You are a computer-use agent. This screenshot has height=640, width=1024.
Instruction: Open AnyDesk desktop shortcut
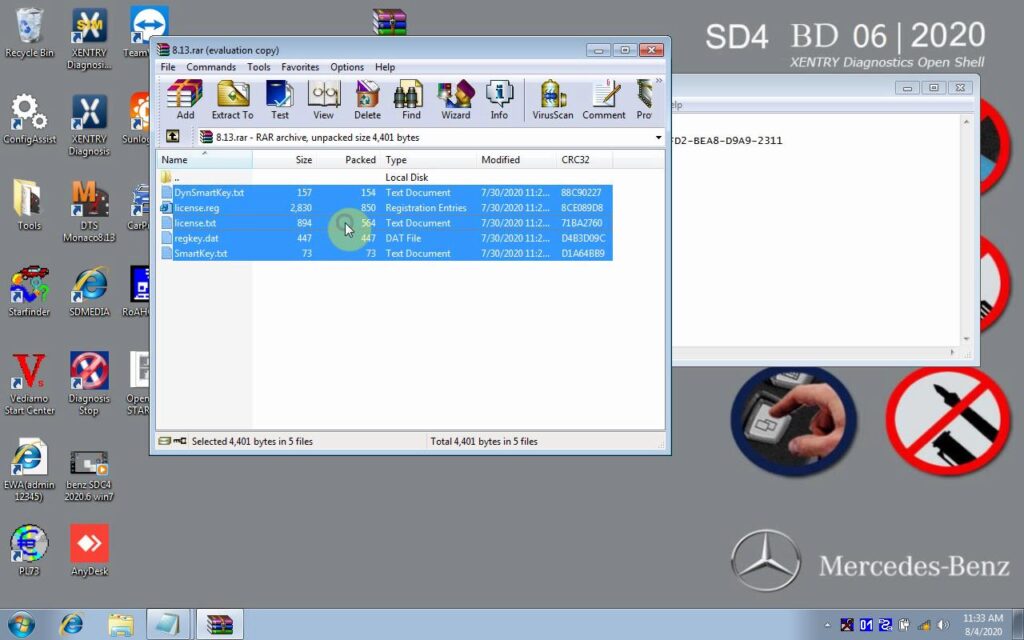(89, 549)
